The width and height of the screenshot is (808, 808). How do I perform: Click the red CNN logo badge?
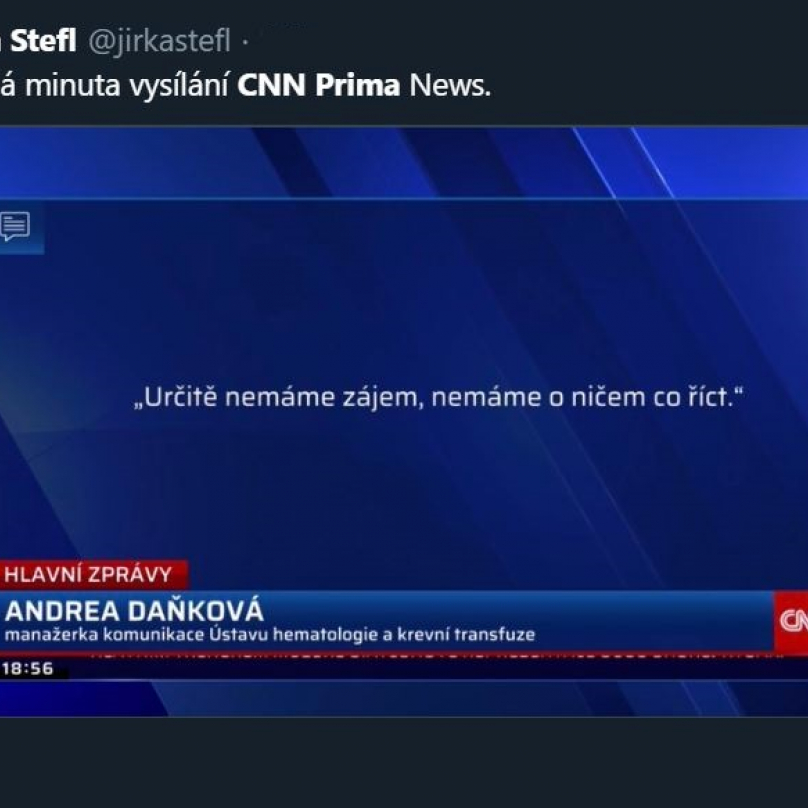[x=791, y=622]
